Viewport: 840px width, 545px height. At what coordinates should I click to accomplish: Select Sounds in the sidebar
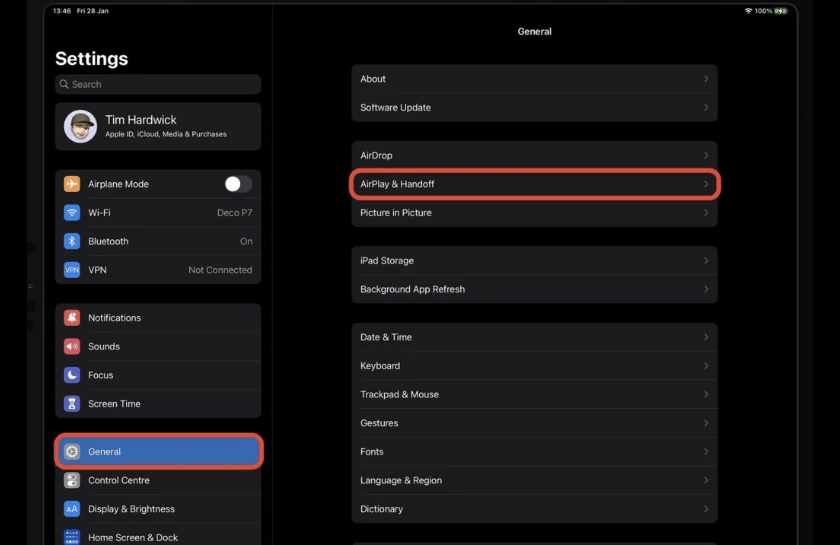coord(158,346)
